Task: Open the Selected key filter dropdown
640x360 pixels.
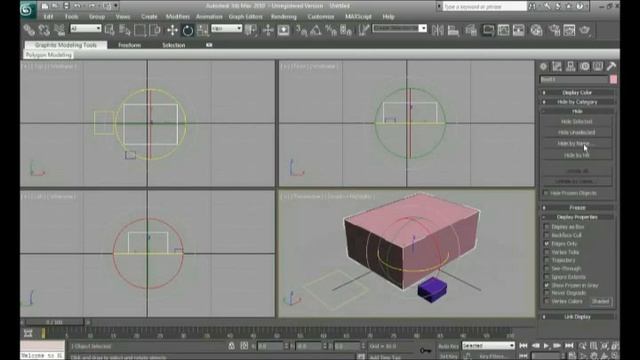Action: pyautogui.click(x=488, y=345)
